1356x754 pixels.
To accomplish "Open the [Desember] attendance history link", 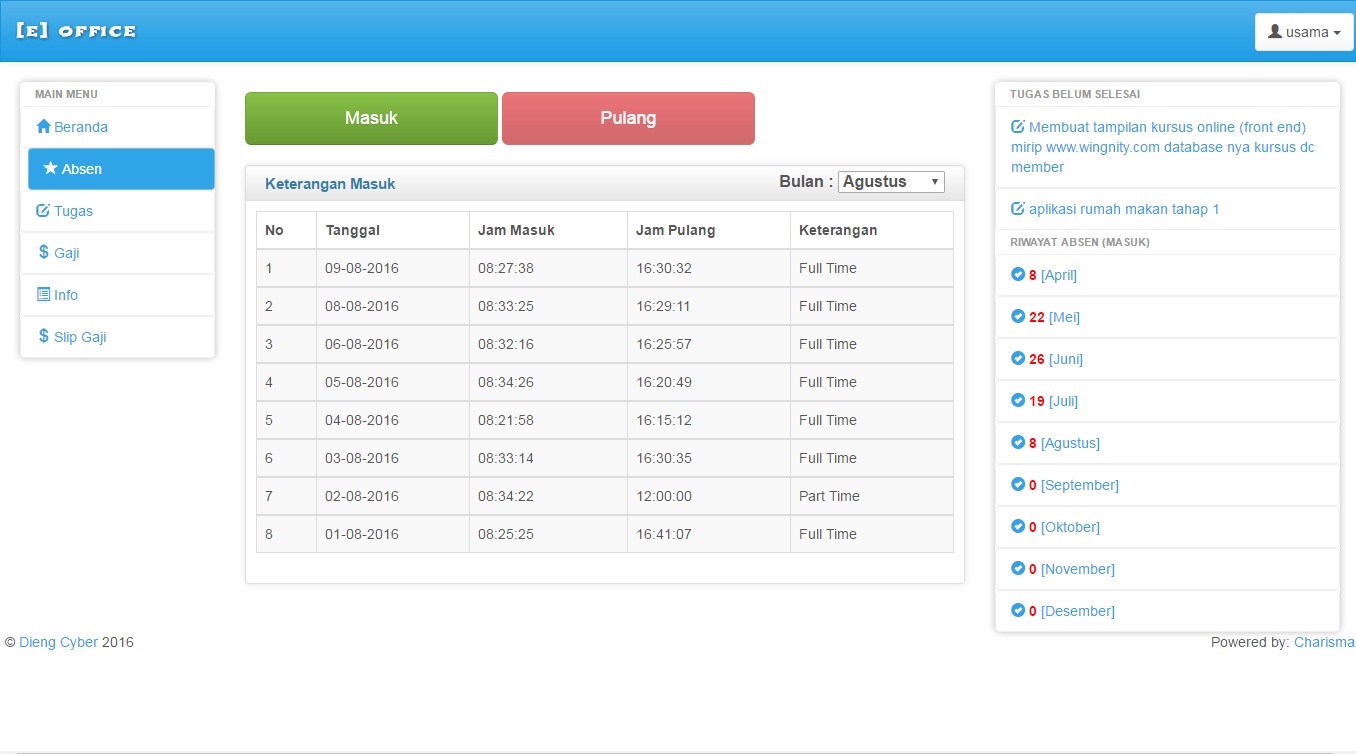I will [1078, 611].
